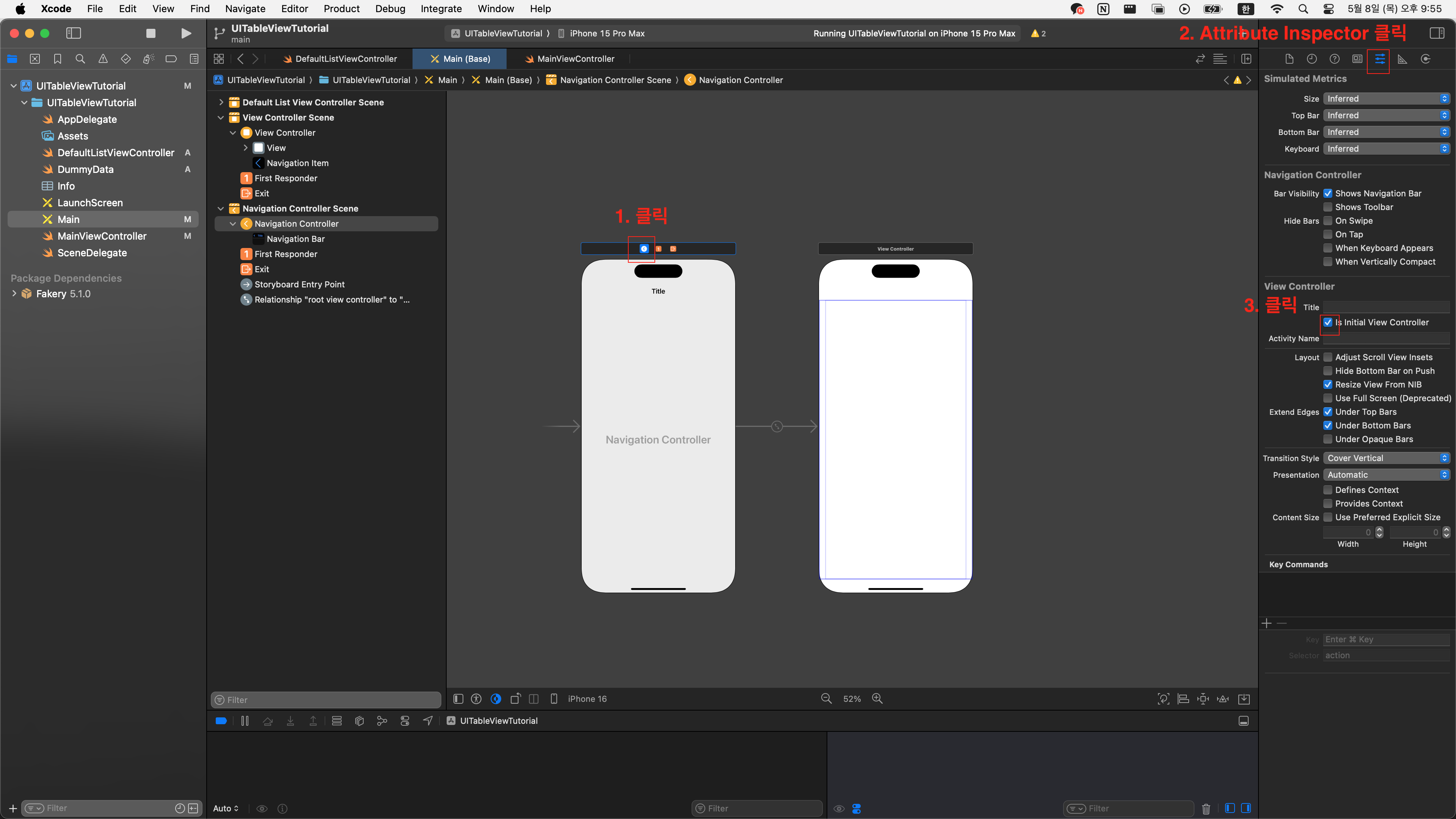Toggle the navigator sidebar icon
The image size is (1456, 819).
point(74,33)
